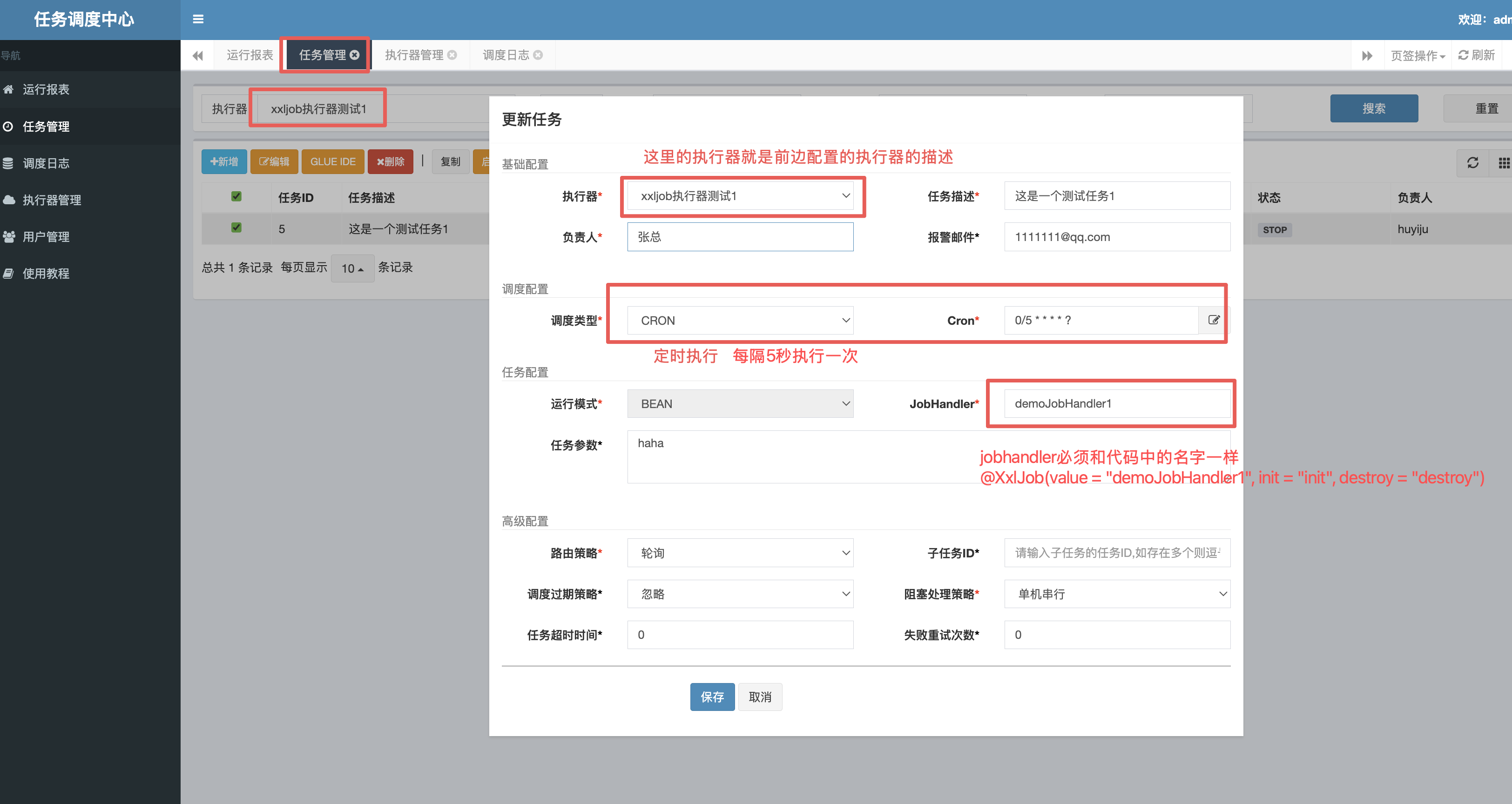Expand the 路由策略 轮询 dropdown
The height and width of the screenshot is (804, 1512).
[740, 553]
